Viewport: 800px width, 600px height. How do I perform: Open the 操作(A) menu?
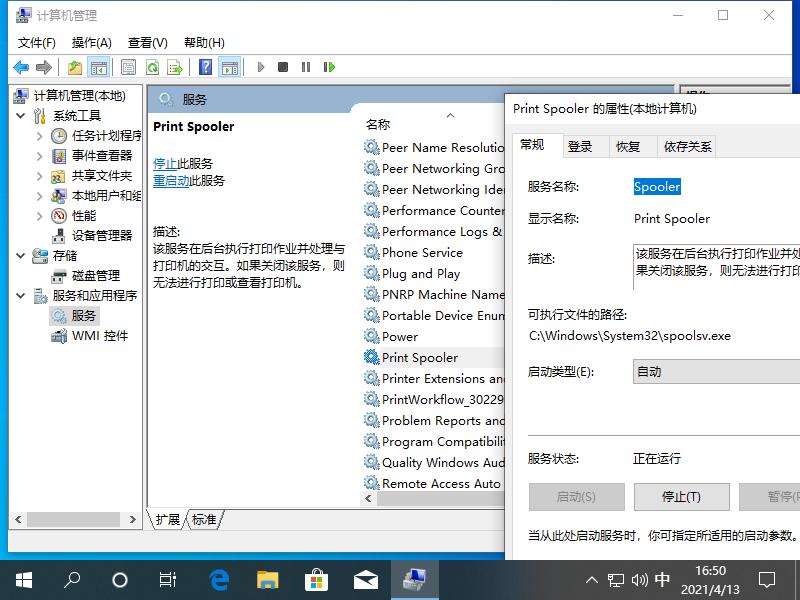pos(91,43)
